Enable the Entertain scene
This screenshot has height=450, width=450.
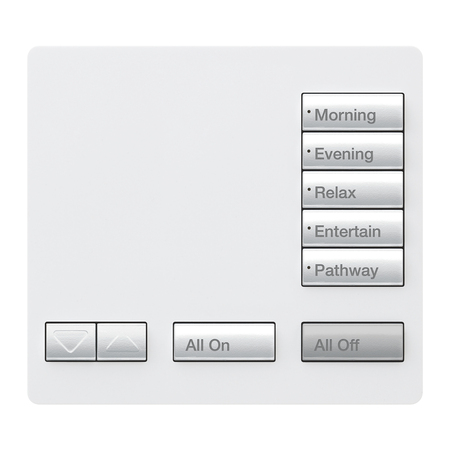click(x=353, y=228)
